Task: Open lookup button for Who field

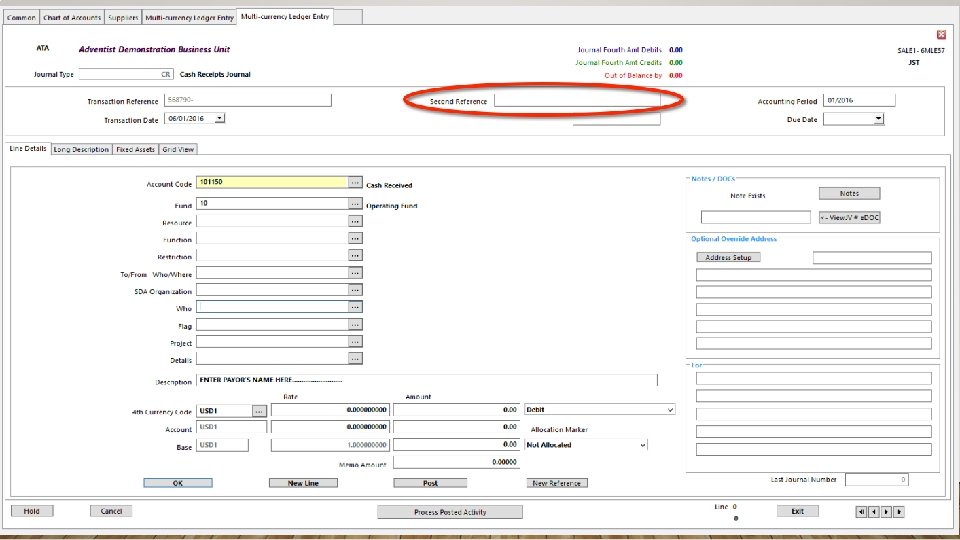Action: click(x=355, y=307)
